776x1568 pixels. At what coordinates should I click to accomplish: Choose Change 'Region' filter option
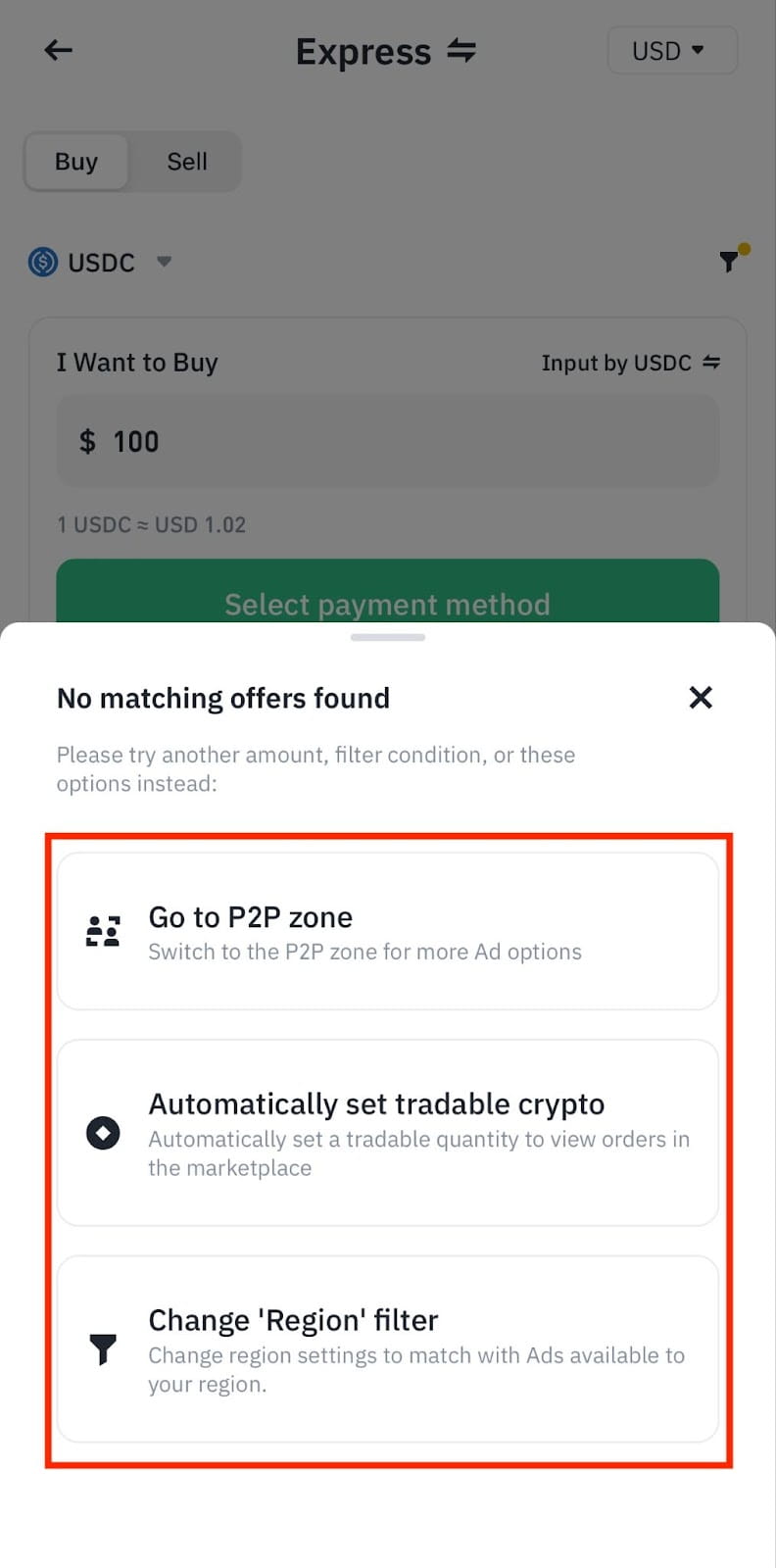(x=388, y=1349)
